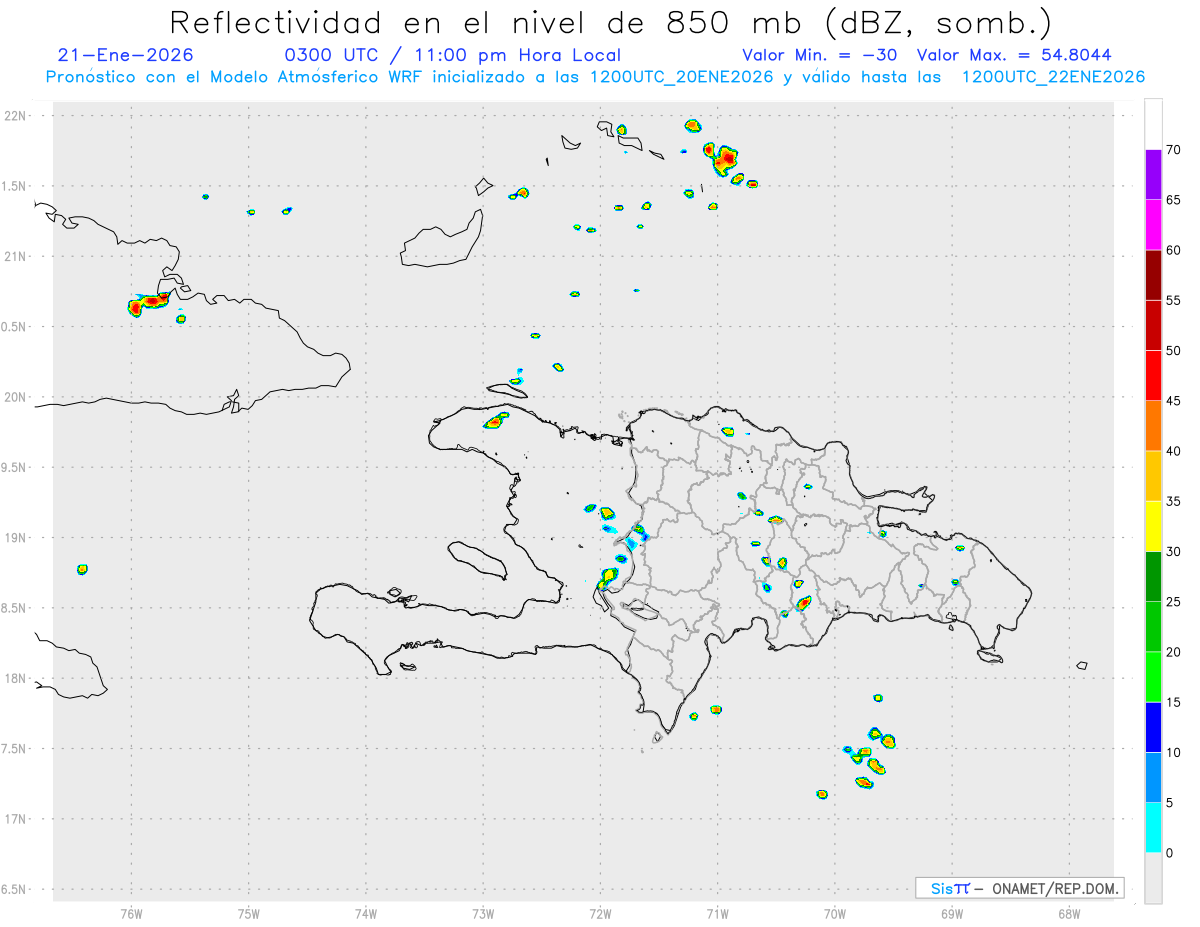
Task: Click the storm cell on Haiti's northwest peninsula near 73W
Action: (x=496, y=420)
